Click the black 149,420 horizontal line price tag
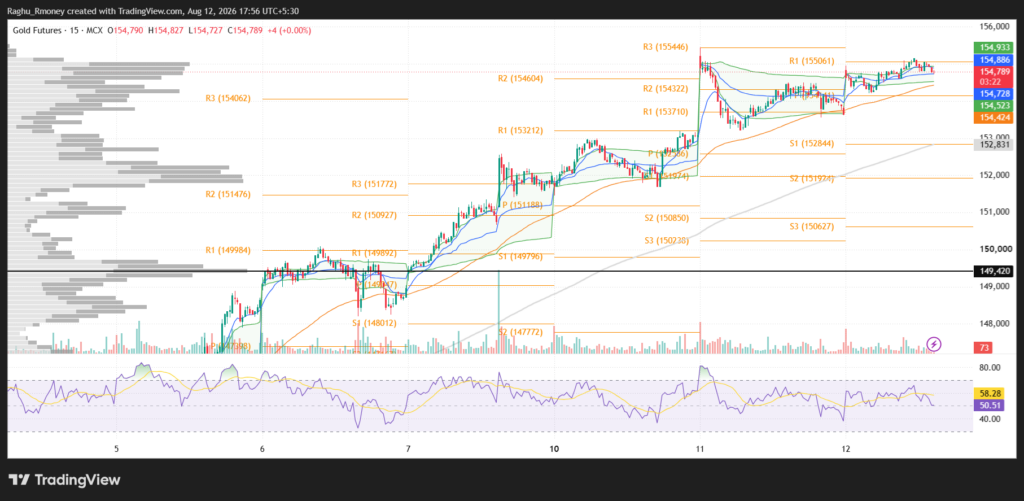1024x501 pixels. (993, 270)
